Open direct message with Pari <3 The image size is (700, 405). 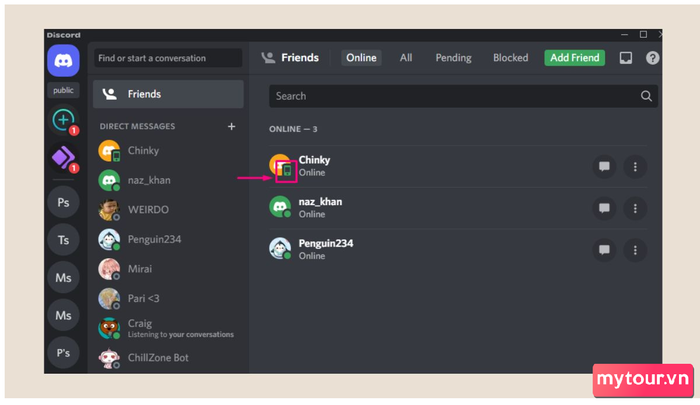pyautogui.click(x=168, y=298)
